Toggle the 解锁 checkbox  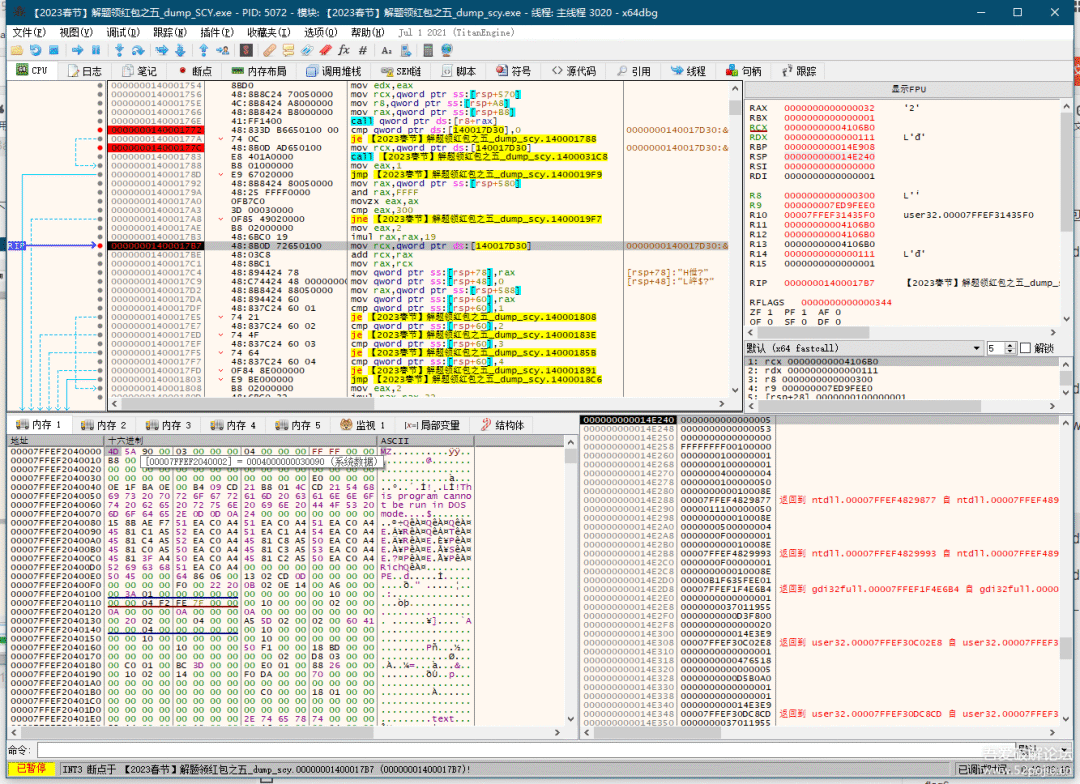[1025, 348]
